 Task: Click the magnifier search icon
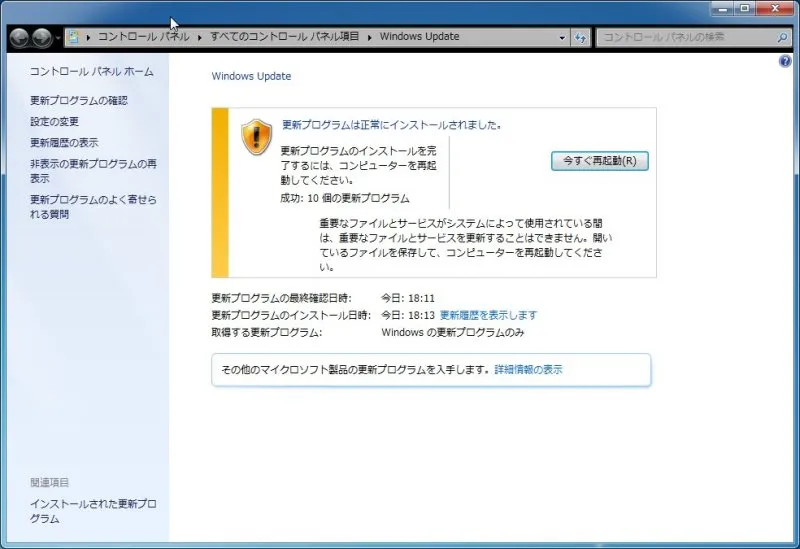pyautogui.click(x=783, y=37)
